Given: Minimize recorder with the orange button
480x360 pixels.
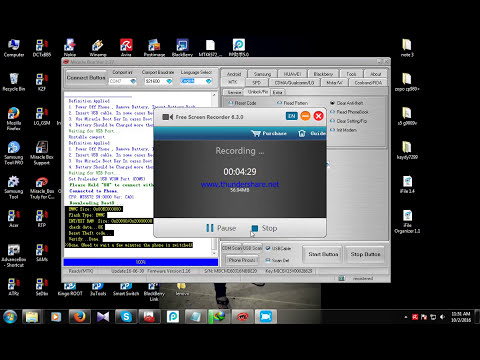Looking at the screenshot, I should tap(305, 116).
